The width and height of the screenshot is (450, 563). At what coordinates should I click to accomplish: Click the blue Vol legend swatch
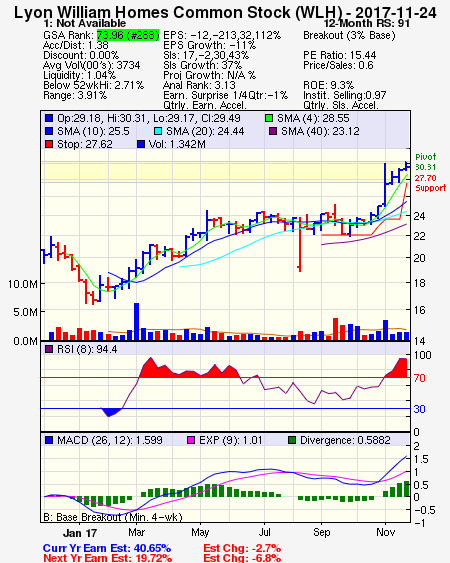pos(141,144)
